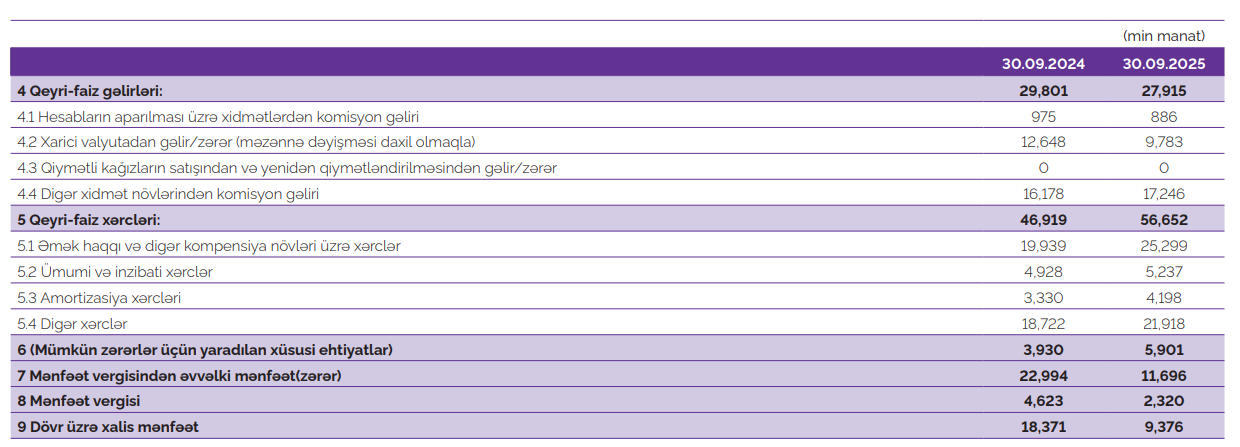Select the '9 Dövr üzrə xalis mənfəət' label
The image size is (1240, 447).
point(108,427)
